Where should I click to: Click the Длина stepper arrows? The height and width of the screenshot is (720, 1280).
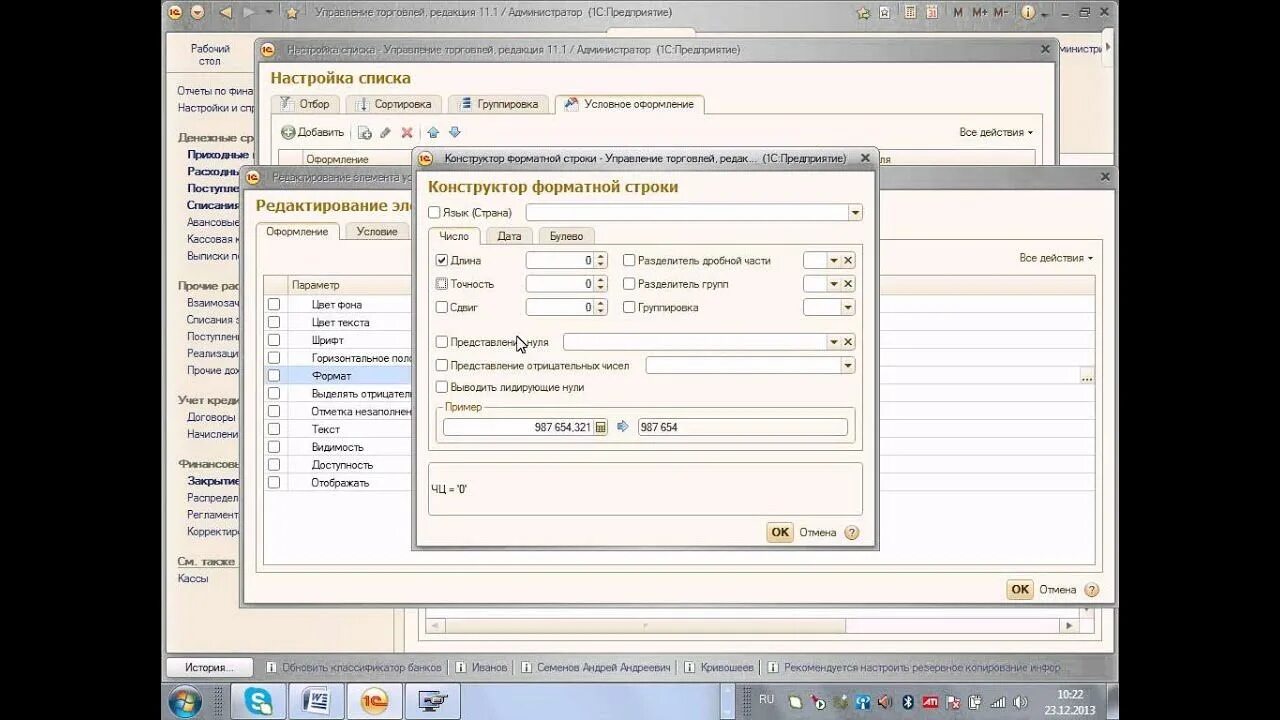pyautogui.click(x=600, y=260)
